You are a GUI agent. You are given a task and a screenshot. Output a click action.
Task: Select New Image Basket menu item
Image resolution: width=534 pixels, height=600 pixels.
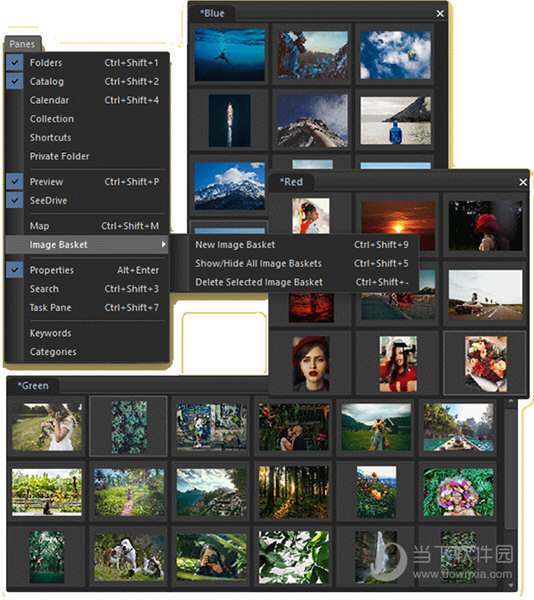[x=301, y=245]
